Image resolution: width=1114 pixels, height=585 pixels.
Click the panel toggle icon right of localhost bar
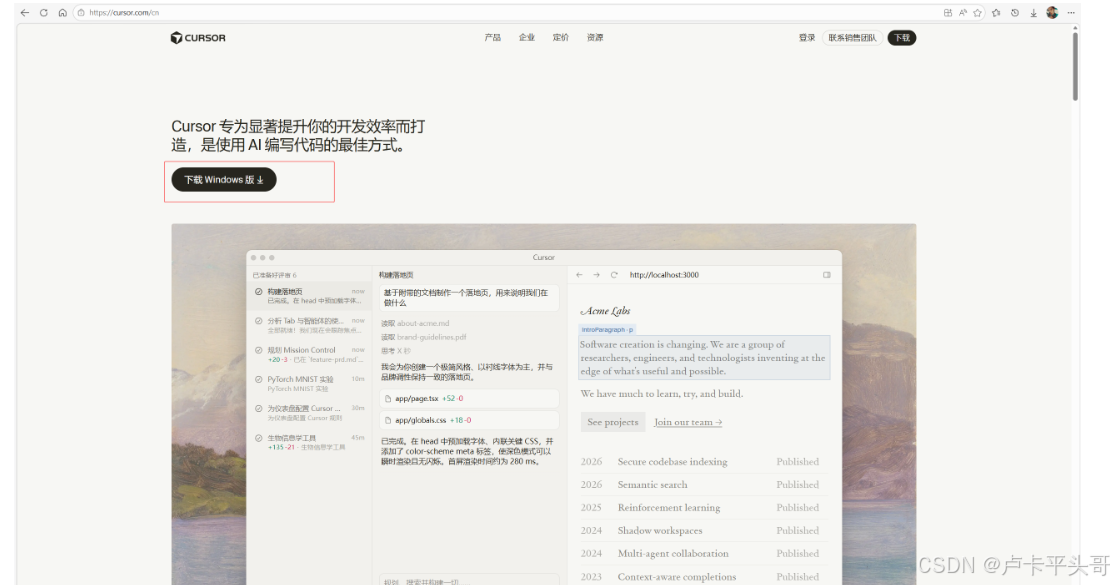pyautogui.click(x=827, y=275)
